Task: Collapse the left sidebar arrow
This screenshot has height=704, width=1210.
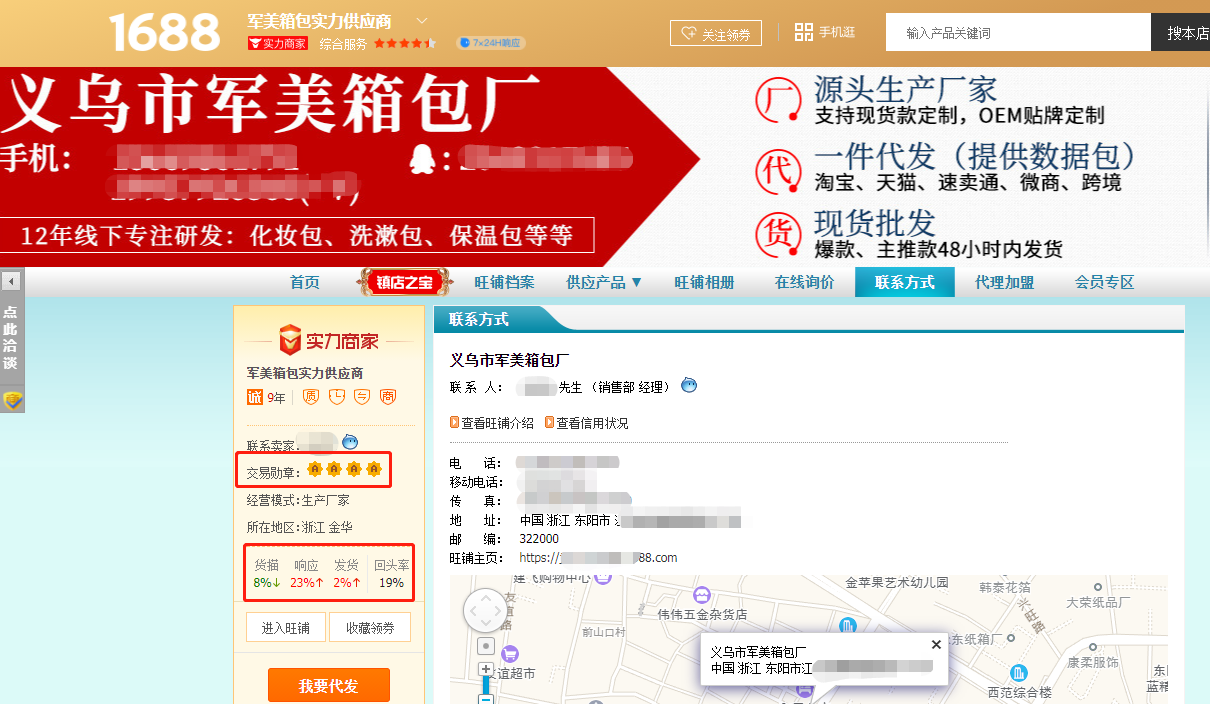Action: 11,281
